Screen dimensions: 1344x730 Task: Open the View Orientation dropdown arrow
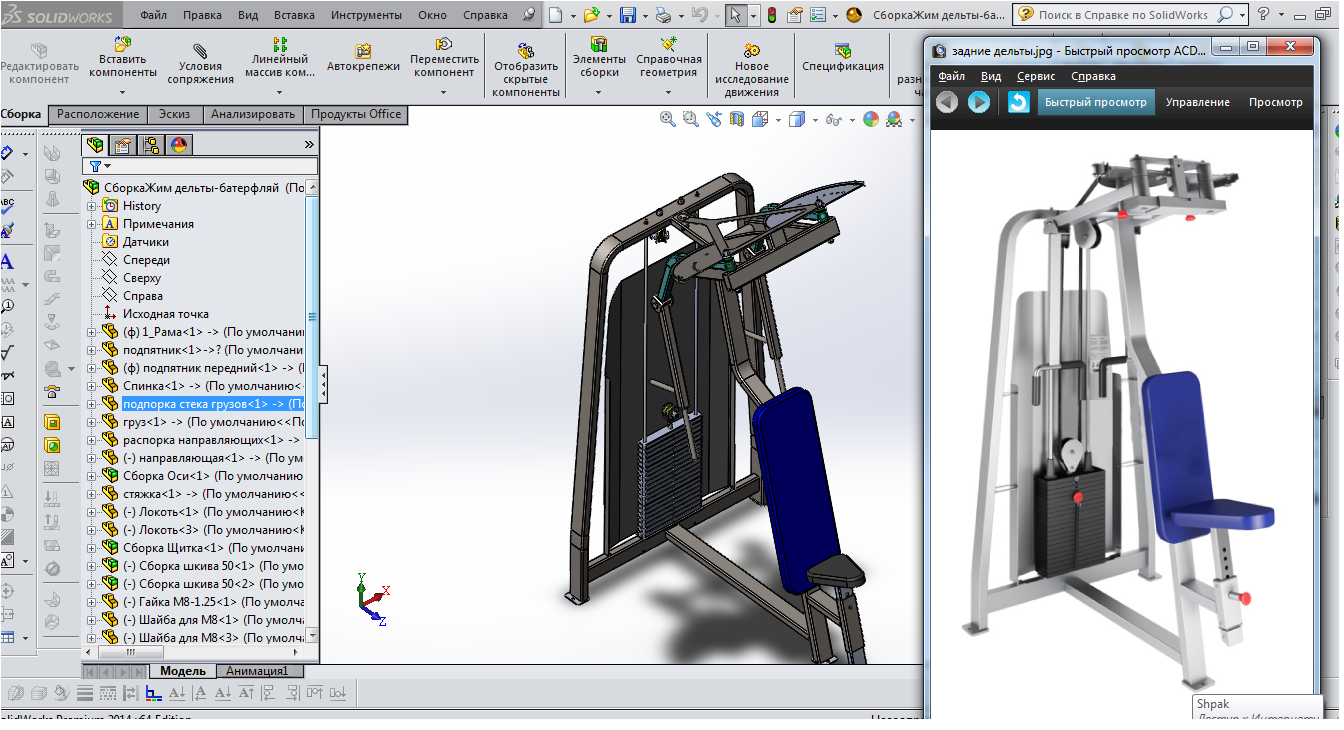click(x=778, y=118)
